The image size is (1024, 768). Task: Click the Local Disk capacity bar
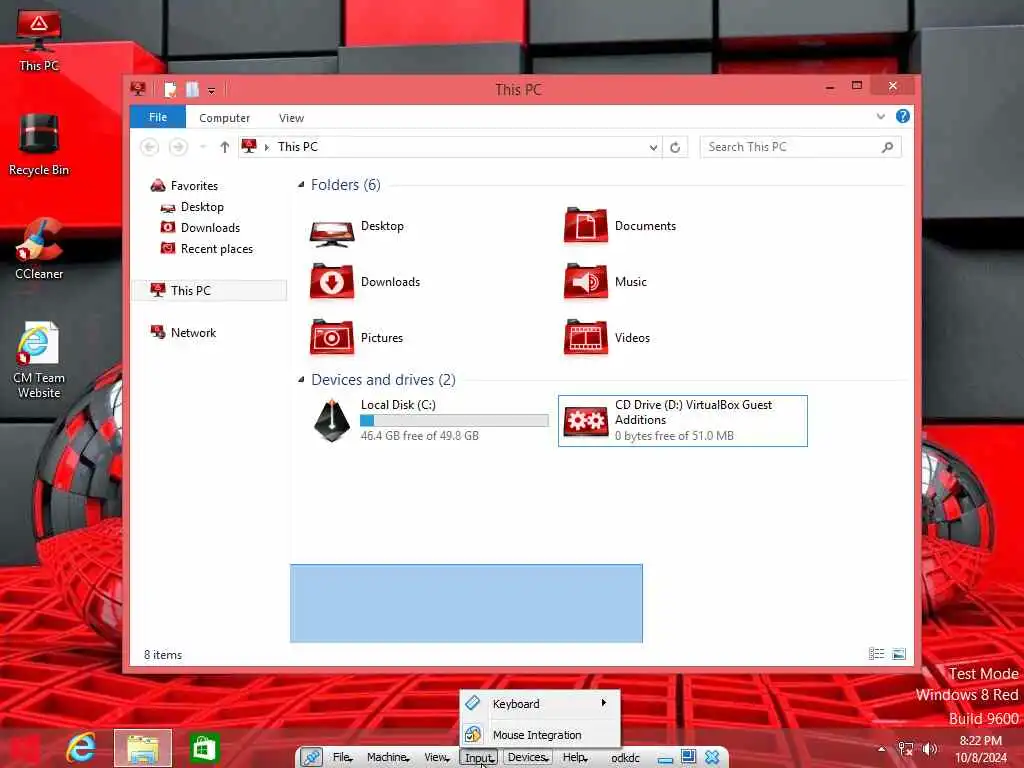pyautogui.click(x=455, y=421)
